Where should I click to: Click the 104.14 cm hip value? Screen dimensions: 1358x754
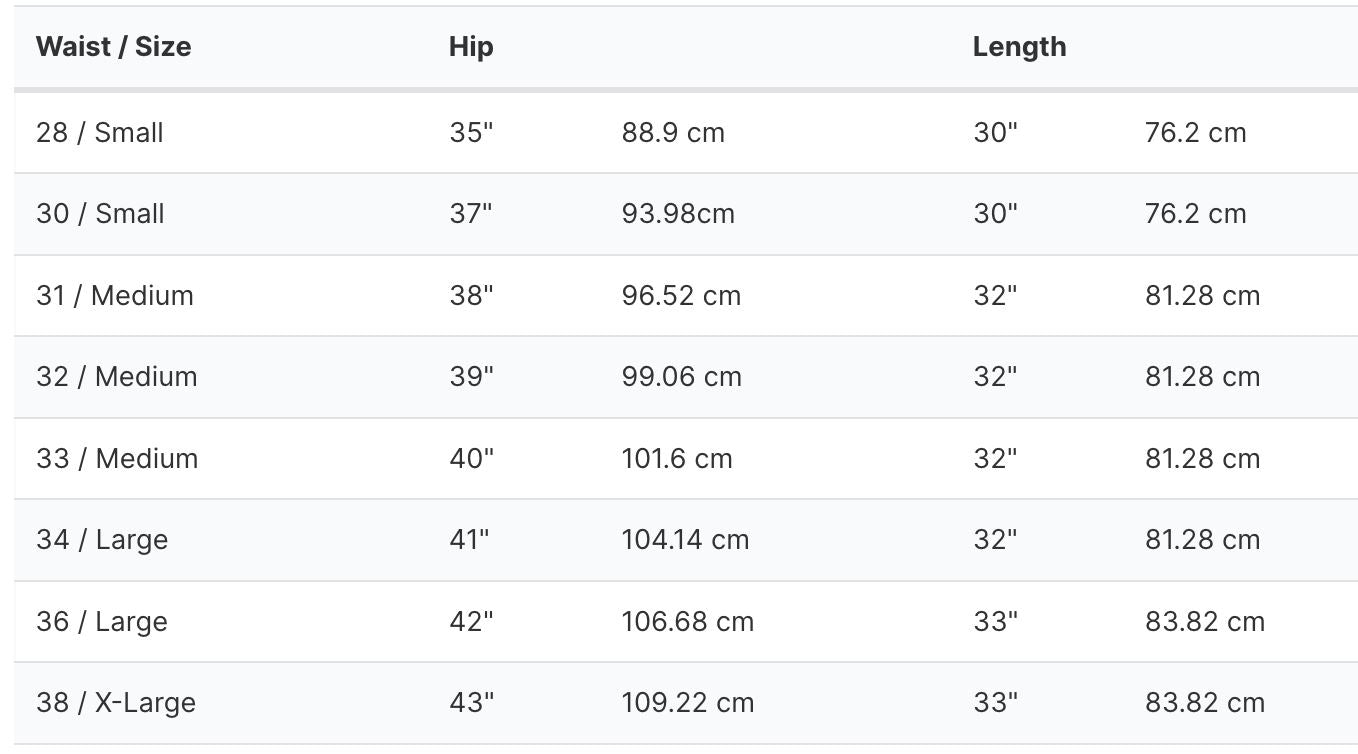[685, 540]
